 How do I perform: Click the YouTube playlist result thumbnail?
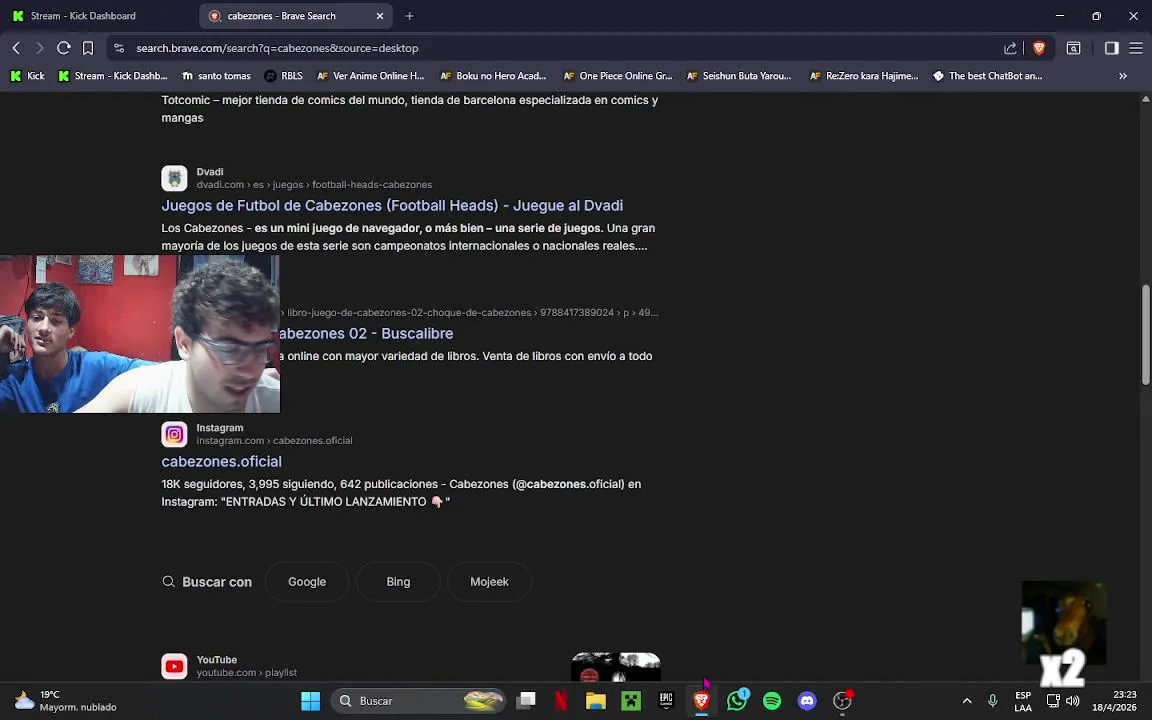point(616,667)
